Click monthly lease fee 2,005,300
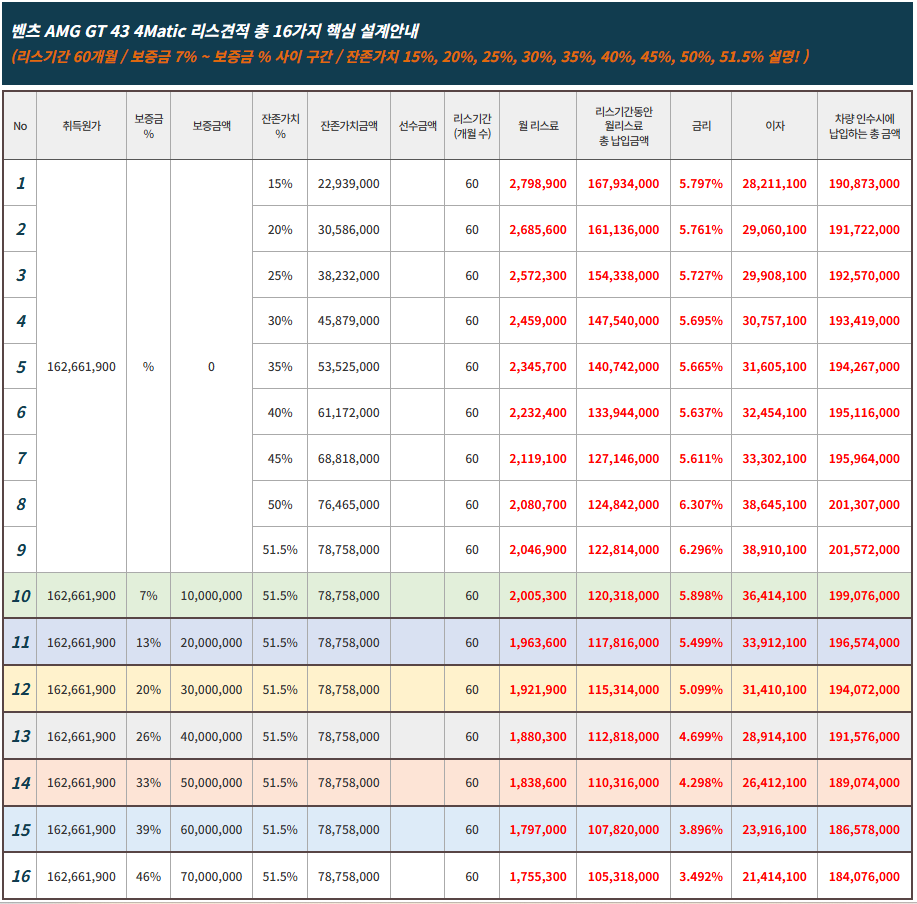Viewport: 917px width, 904px height. (538, 596)
